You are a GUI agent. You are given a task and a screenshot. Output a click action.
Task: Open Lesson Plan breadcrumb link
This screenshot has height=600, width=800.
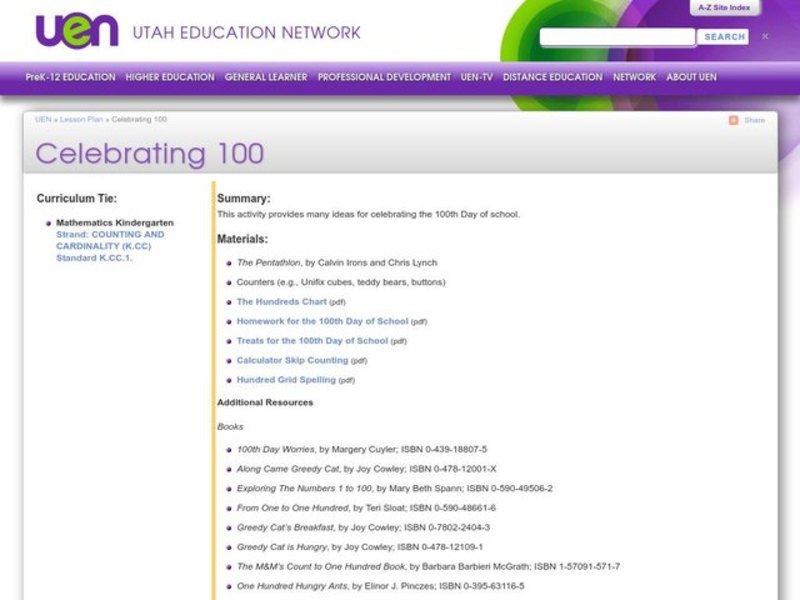point(78,117)
